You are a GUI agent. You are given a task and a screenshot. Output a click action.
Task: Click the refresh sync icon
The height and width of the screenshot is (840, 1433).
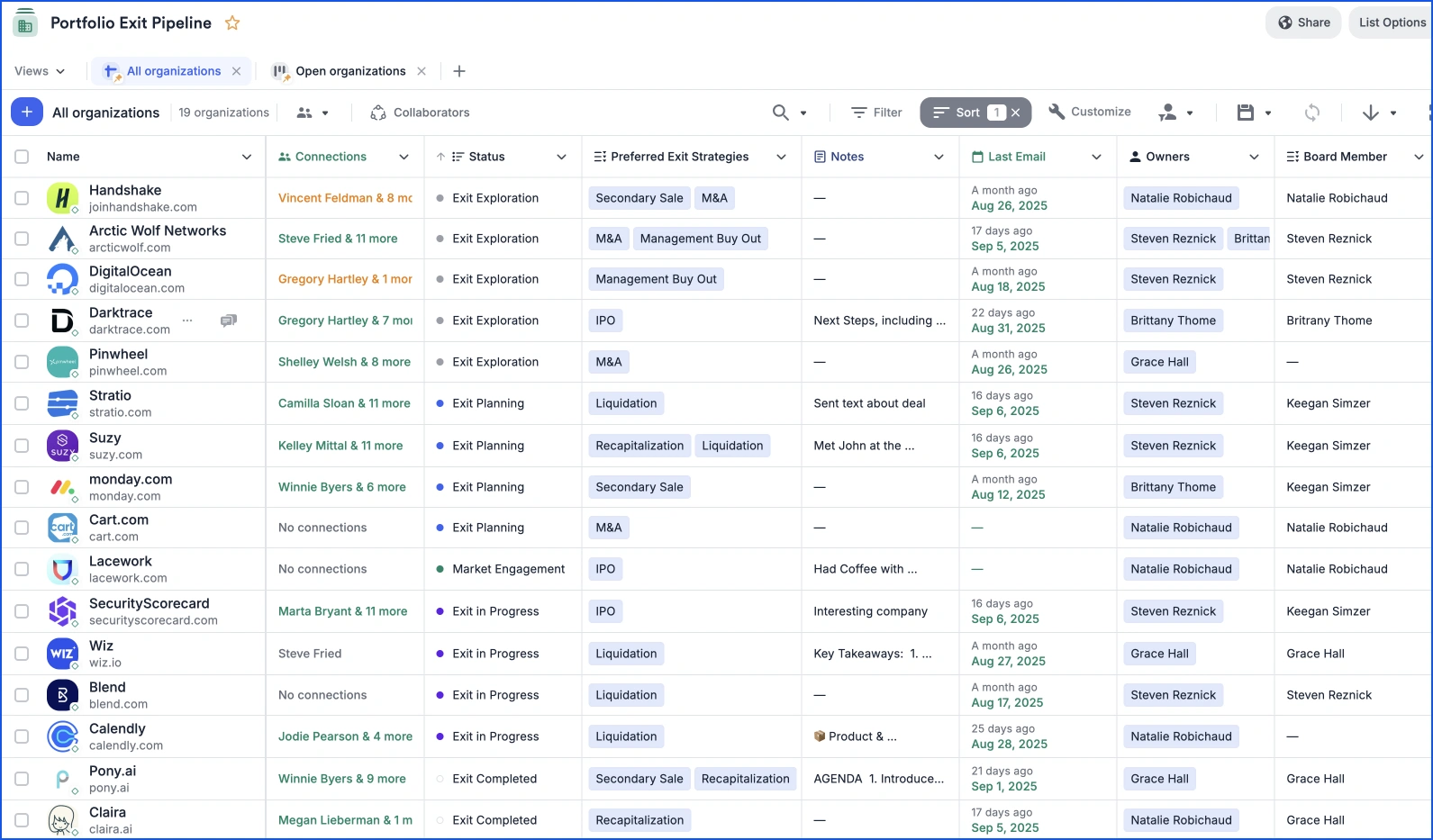pyautogui.click(x=1312, y=113)
